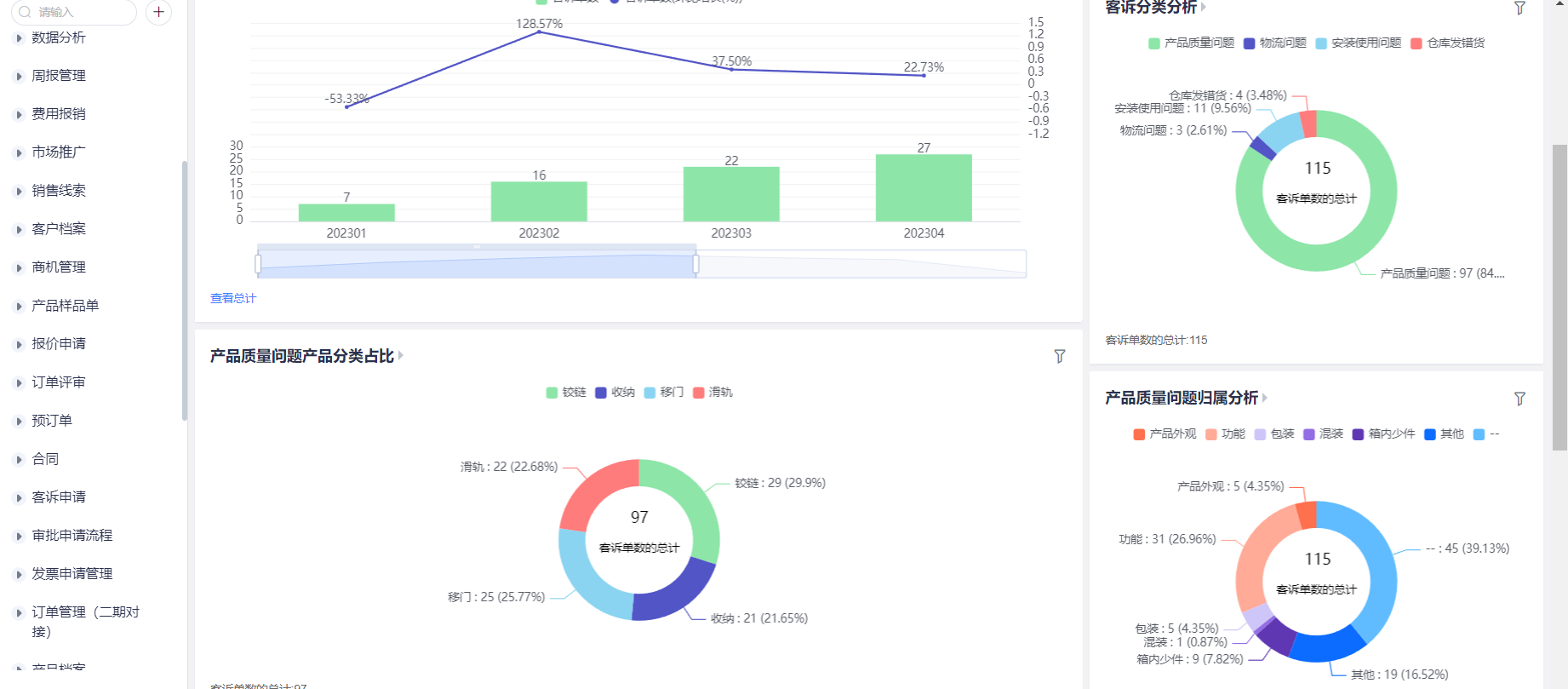This screenshot has height=689, width=1568.
Task: Open 订单管理（二期对接） menu item
Action: point(85,622)
